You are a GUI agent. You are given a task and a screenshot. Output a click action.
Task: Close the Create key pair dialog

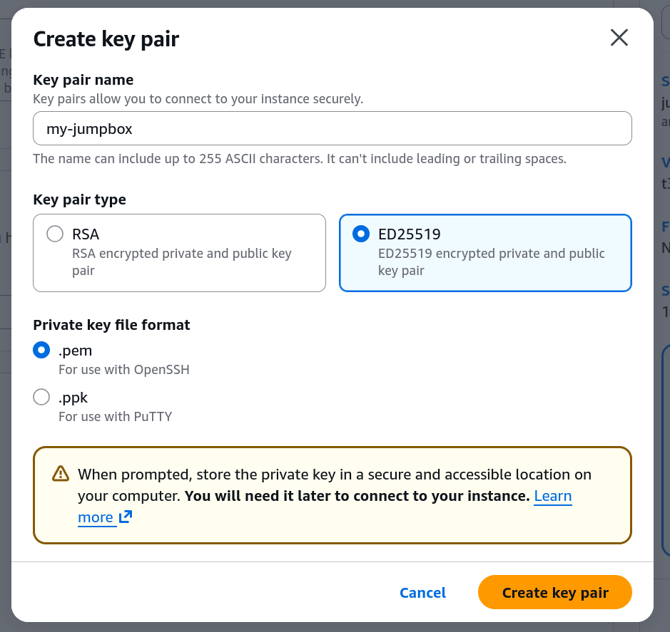click(x=619, y=38)
